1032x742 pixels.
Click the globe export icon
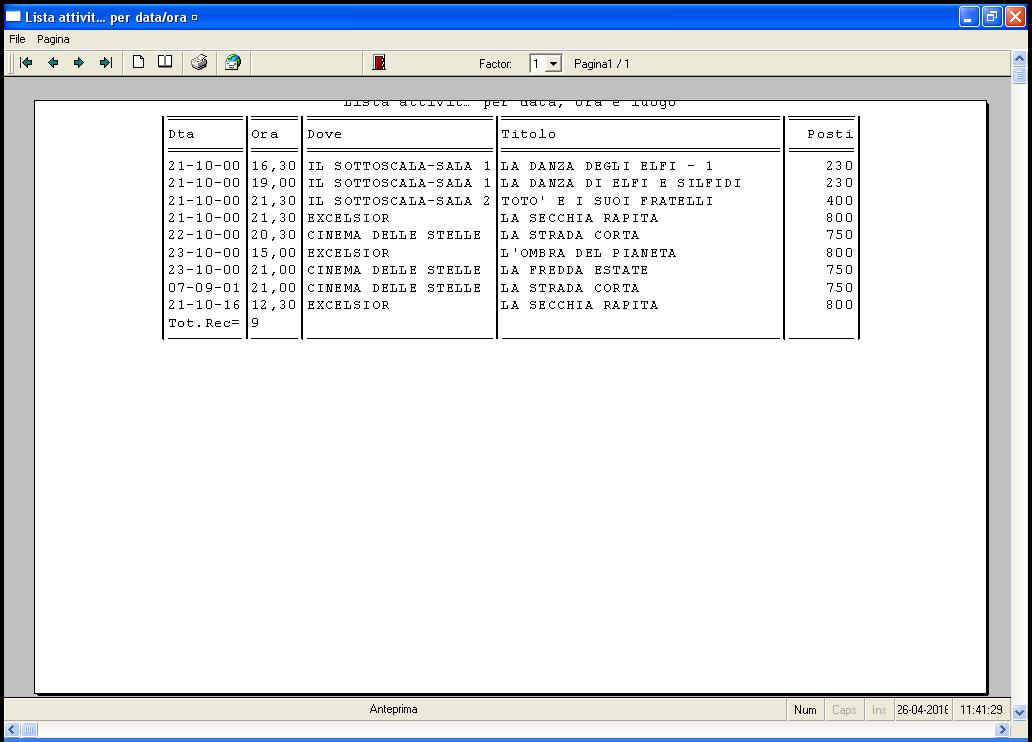tap(232, 63)
